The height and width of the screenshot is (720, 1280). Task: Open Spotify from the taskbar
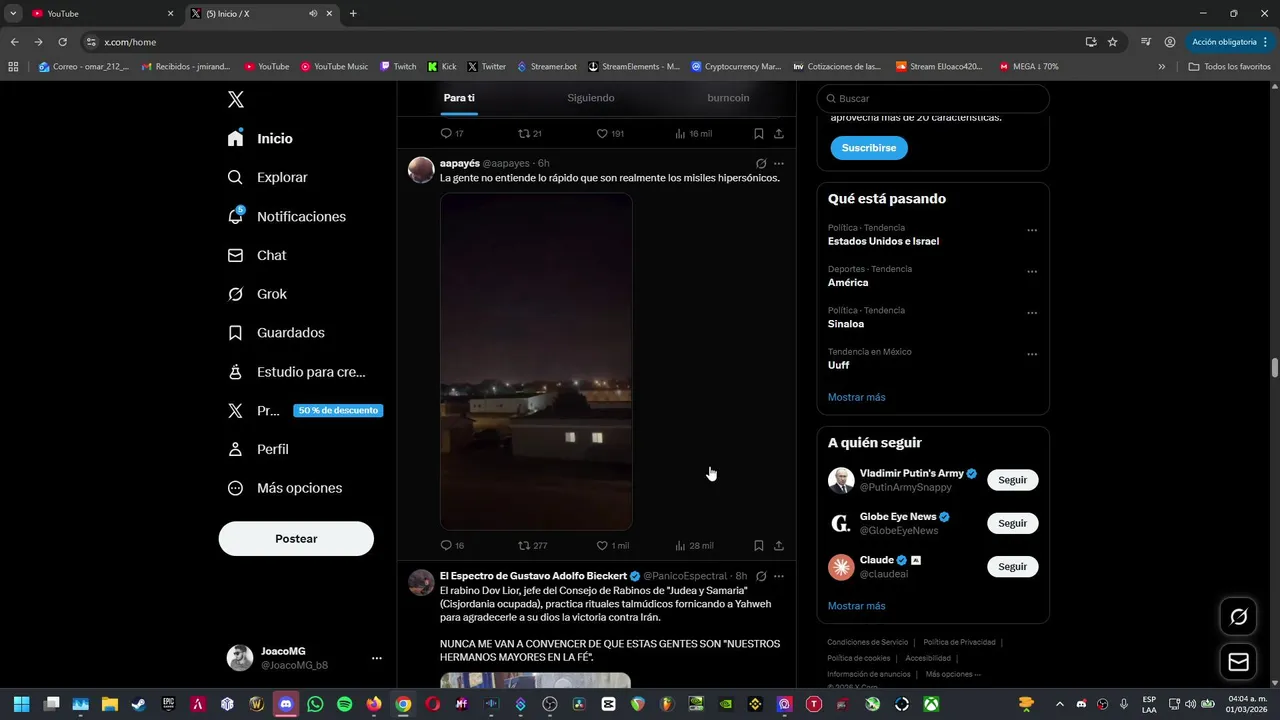pos(345,704)
